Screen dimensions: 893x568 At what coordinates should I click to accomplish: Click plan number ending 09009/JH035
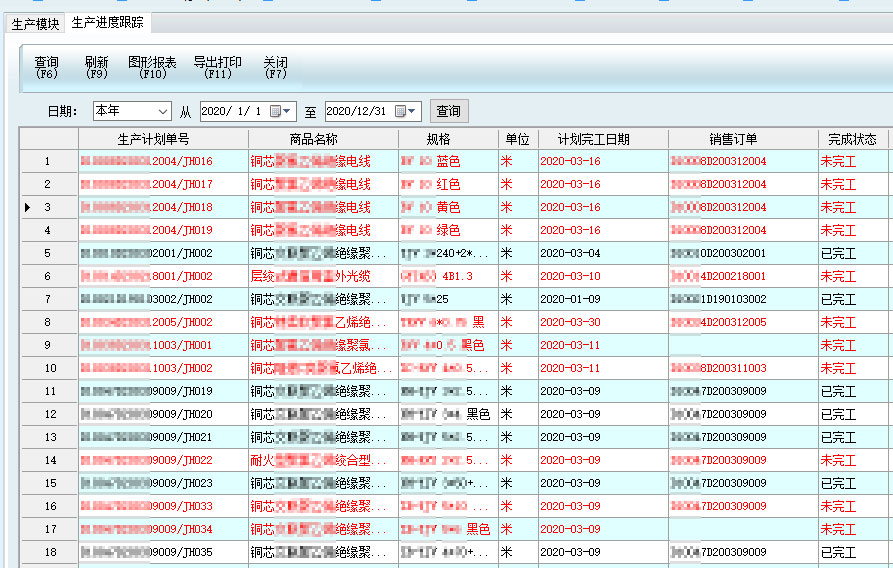click(x=163, y=552)
